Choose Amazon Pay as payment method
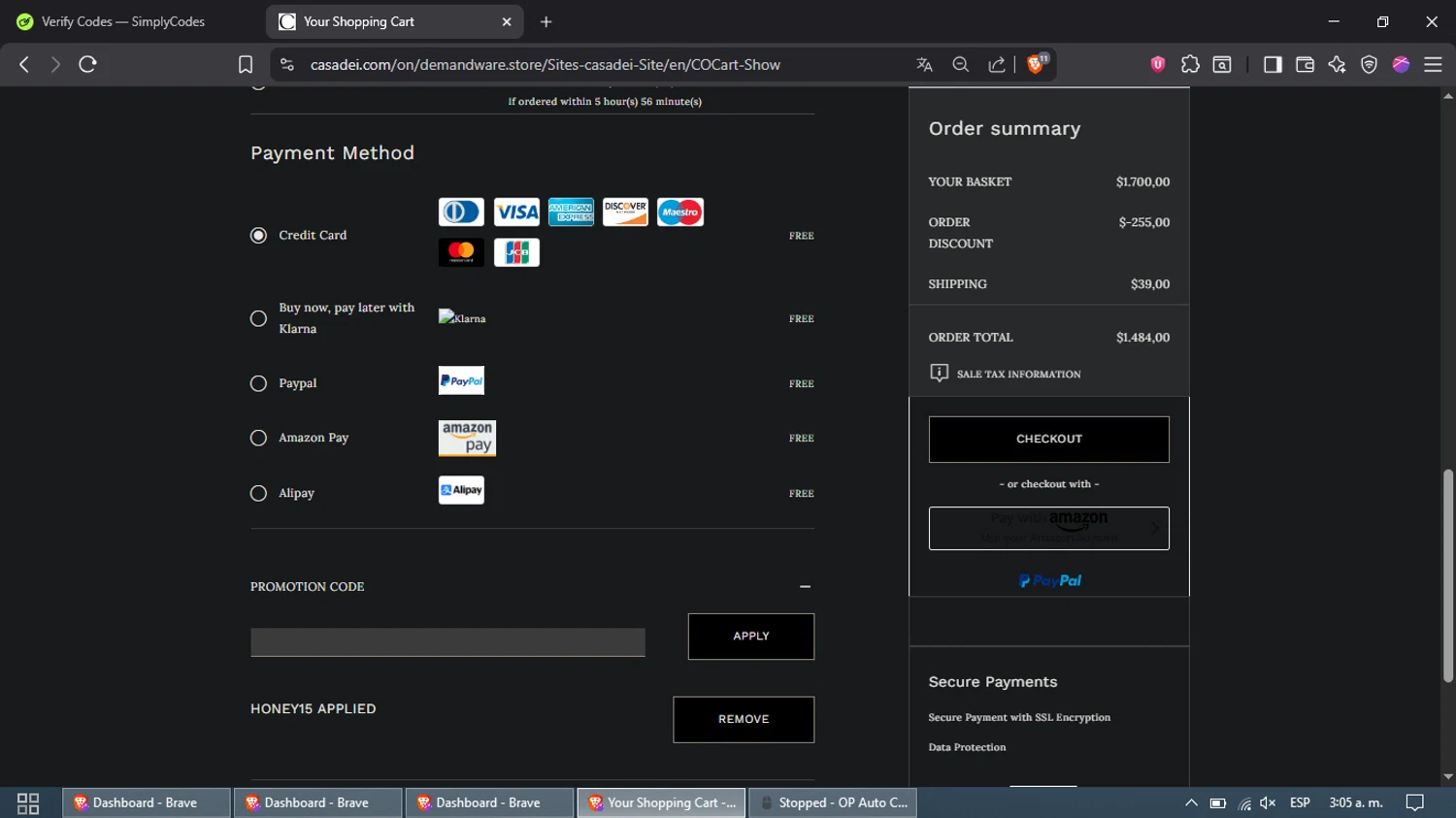This screenshot has height=818, width=1456. (x=258, y=438)
